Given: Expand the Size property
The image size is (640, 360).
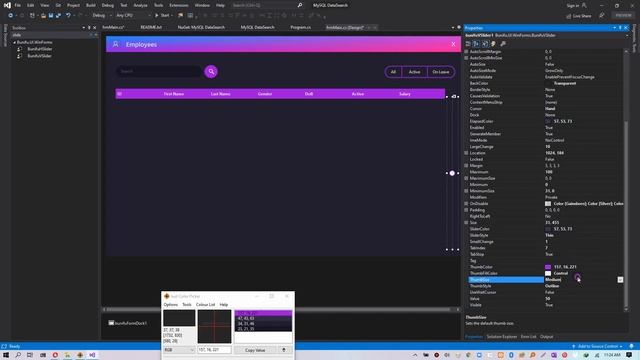Looking at the screenshot, I should tap(466, 223).
